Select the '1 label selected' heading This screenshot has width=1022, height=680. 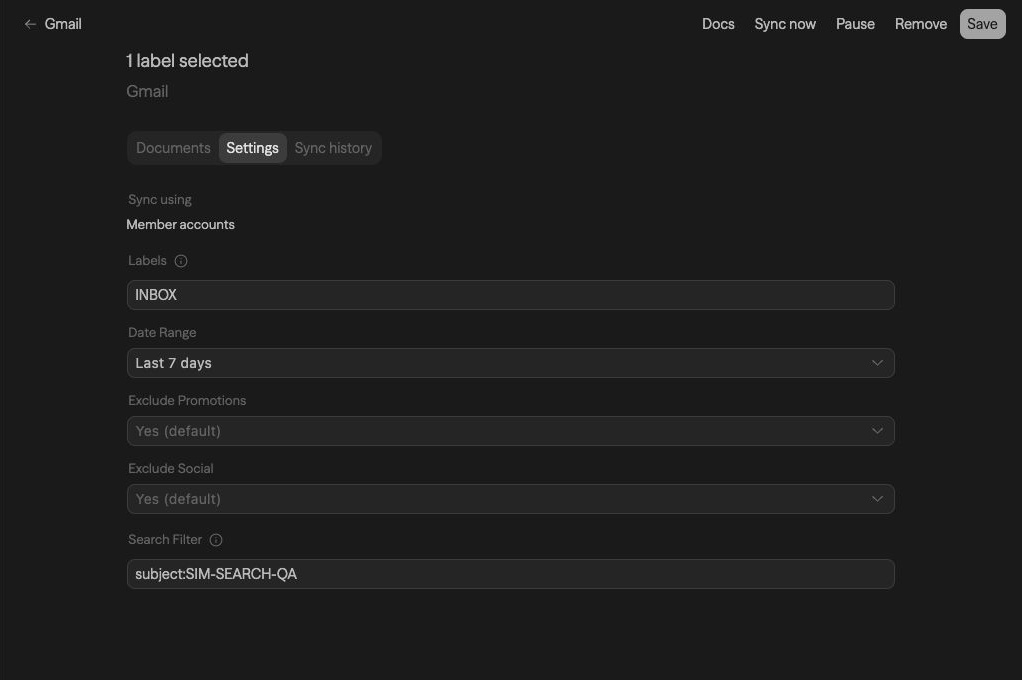(x=187, y=61)
